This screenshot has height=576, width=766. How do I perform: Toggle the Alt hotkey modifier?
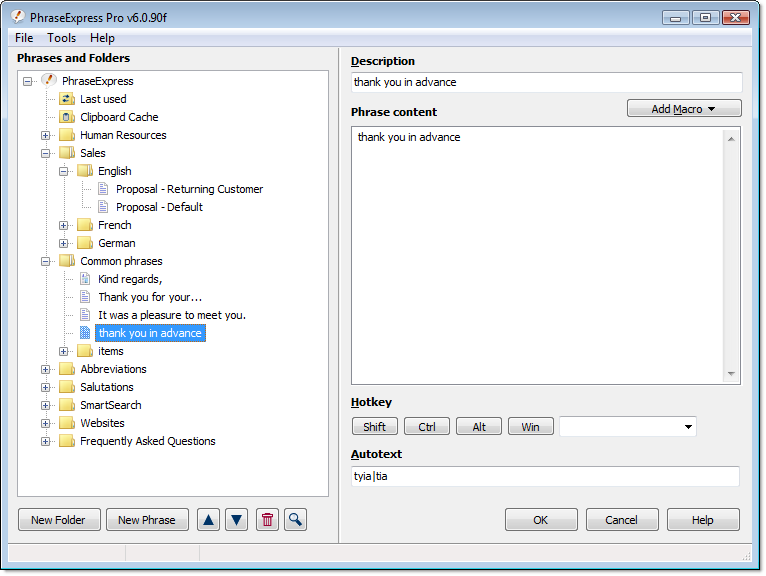479,427
